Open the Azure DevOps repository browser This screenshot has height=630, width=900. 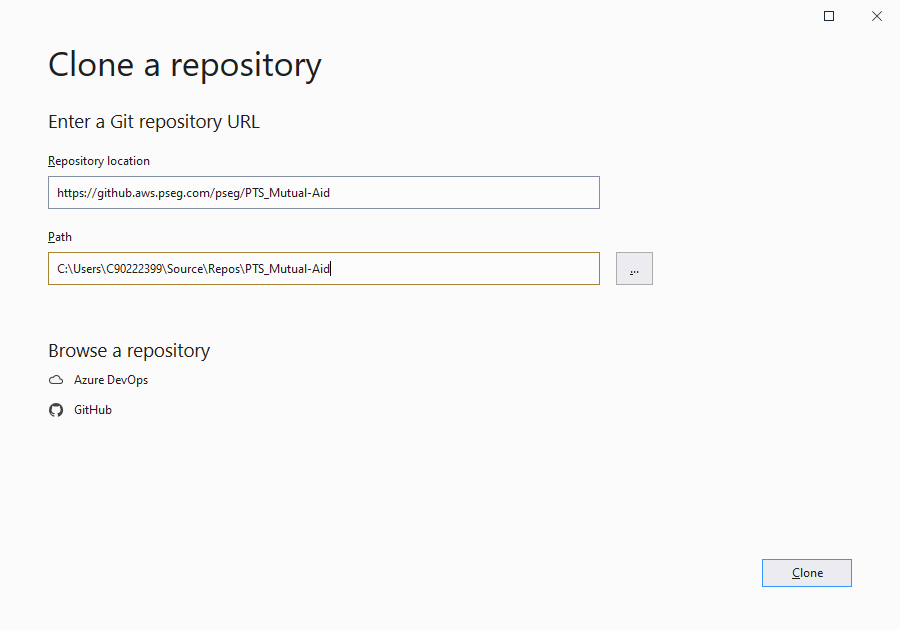110,380
